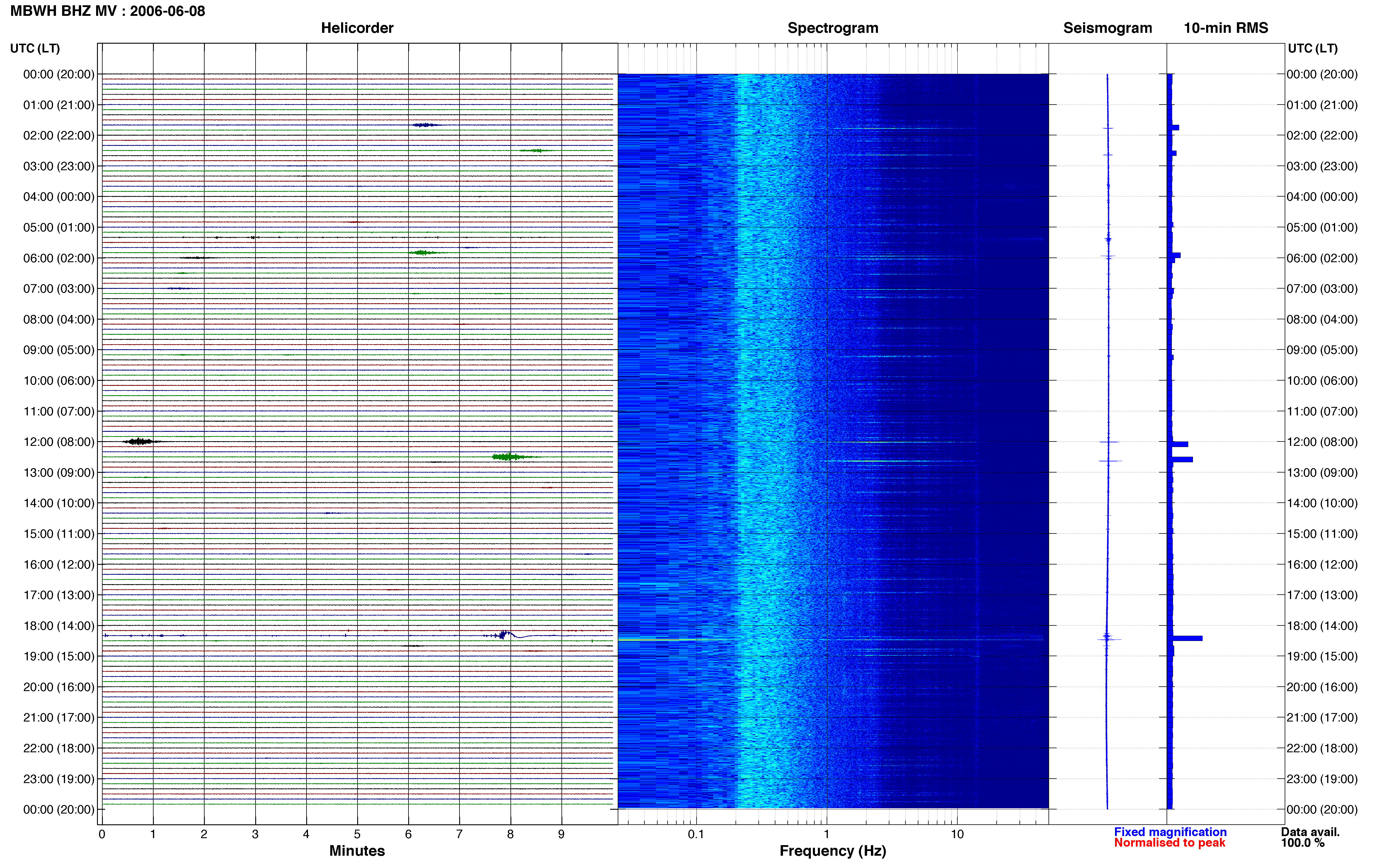Click left time label '19:00 (15:00)'
Screen dimensions: 1389x868
point(59,656)
